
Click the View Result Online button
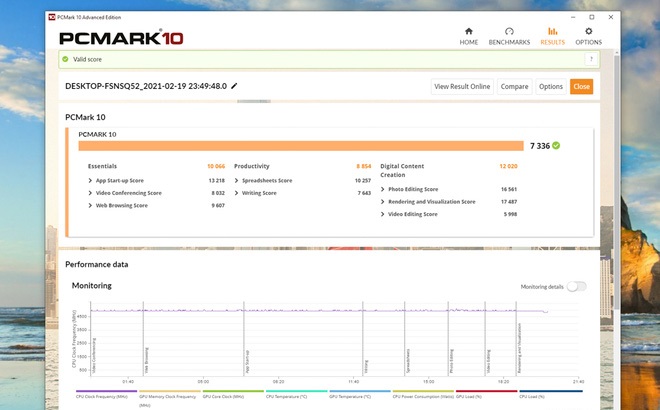point(462,87)
